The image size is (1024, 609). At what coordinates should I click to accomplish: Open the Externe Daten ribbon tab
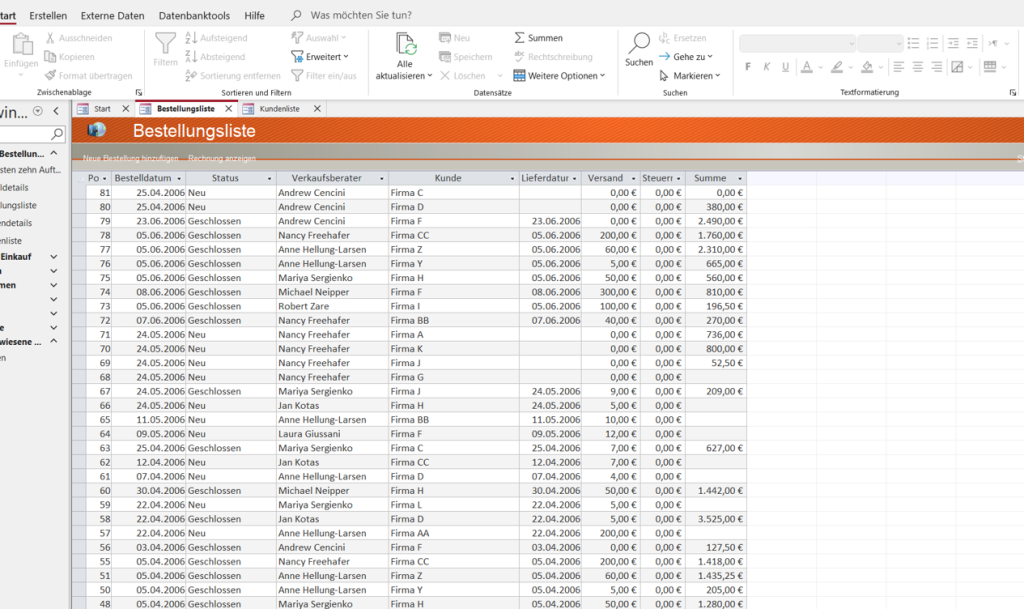[112, 16]
